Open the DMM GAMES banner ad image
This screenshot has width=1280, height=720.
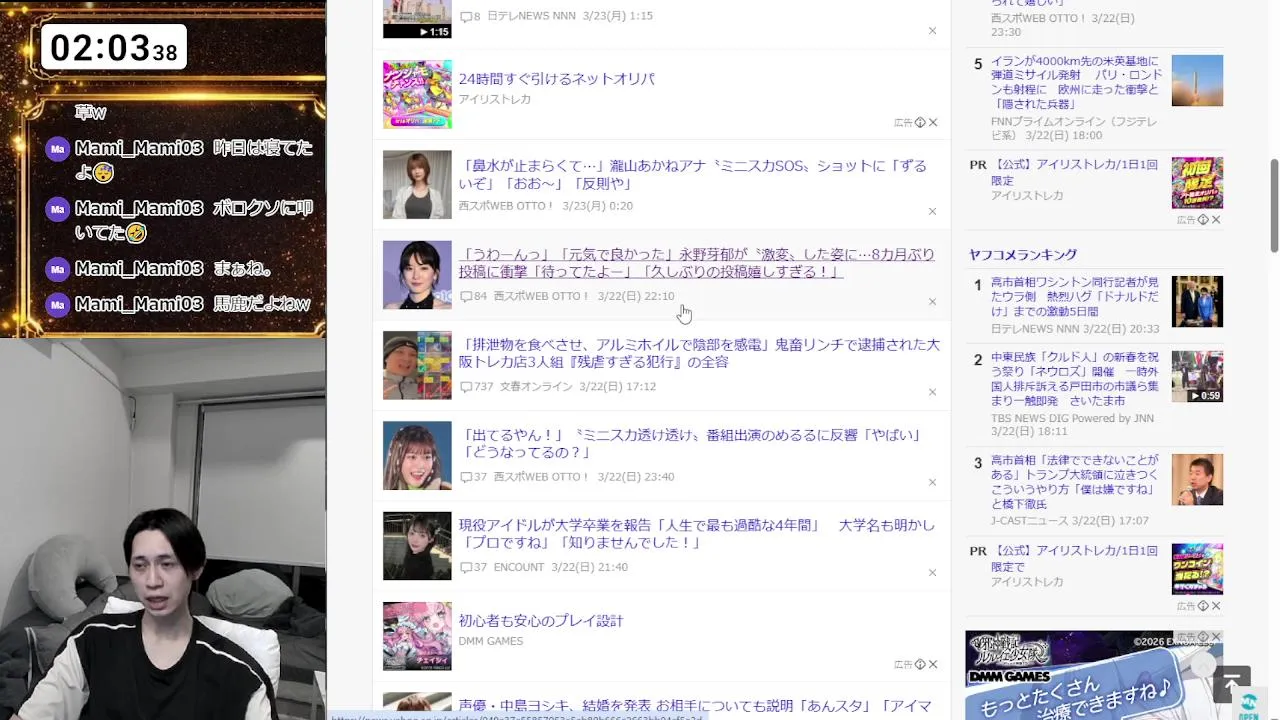[1094, 675]
